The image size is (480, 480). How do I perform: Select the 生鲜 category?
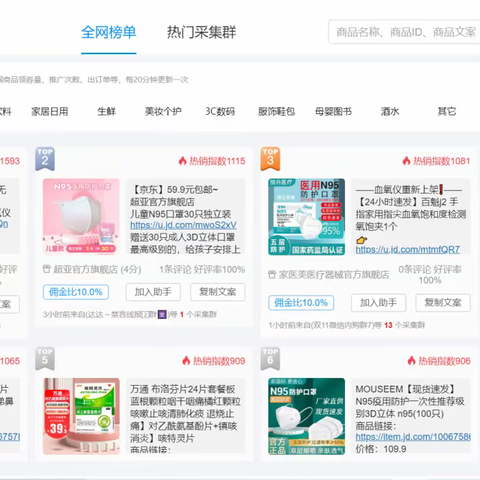pos(107,111)
